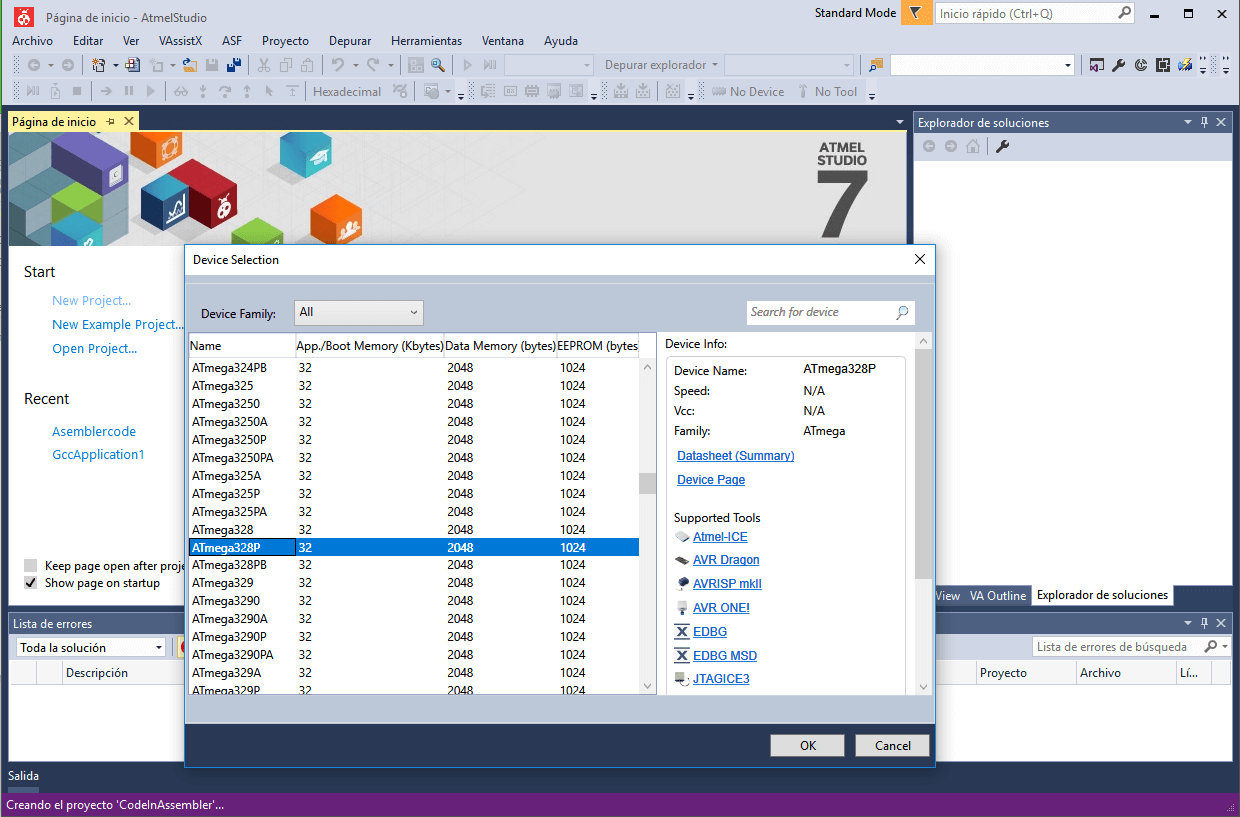Click the Name column header in device list
Screen dimensions: 1240x817
241,345
